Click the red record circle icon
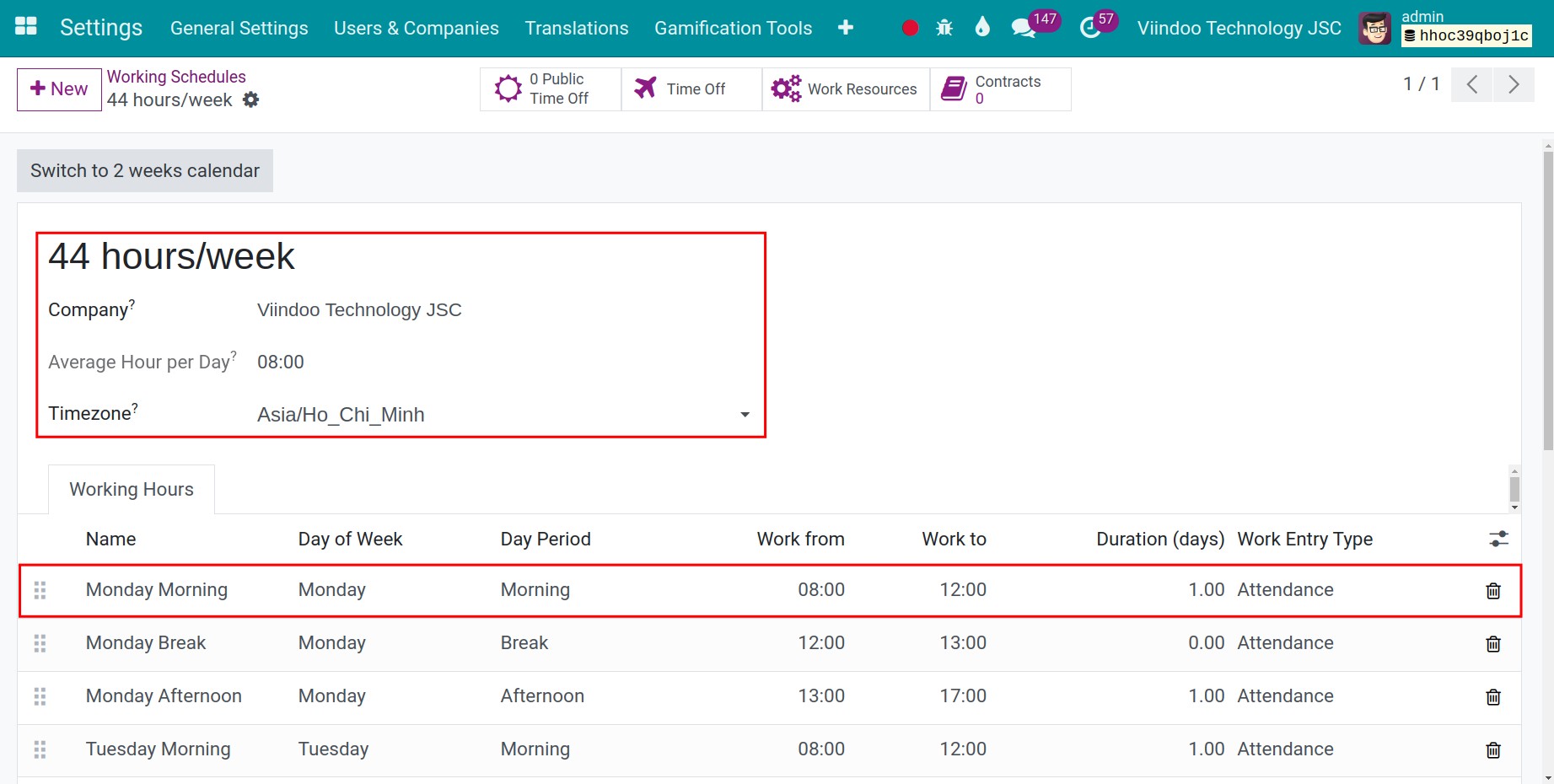 910,28
